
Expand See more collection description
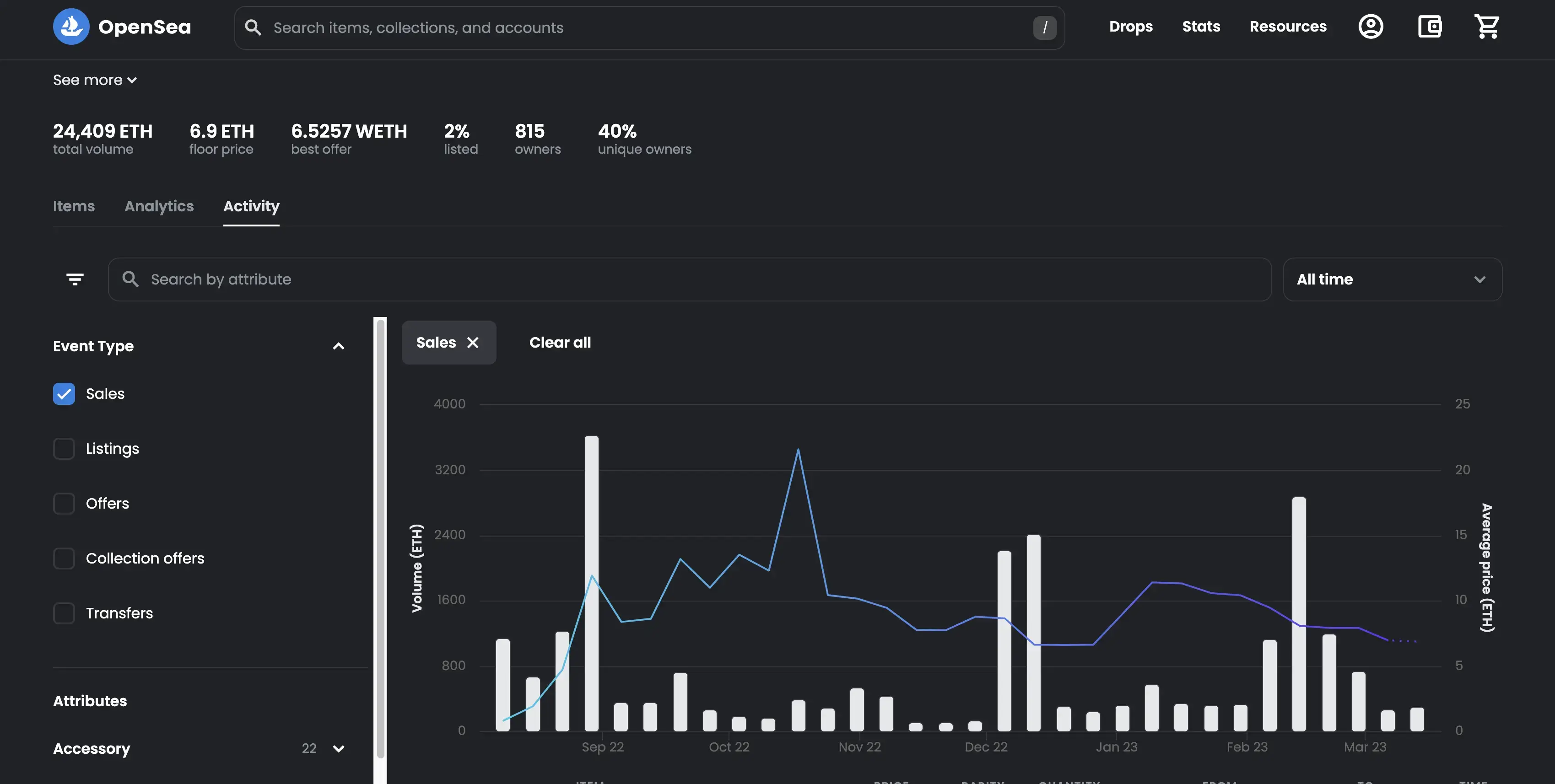click(x=95, y=80)
